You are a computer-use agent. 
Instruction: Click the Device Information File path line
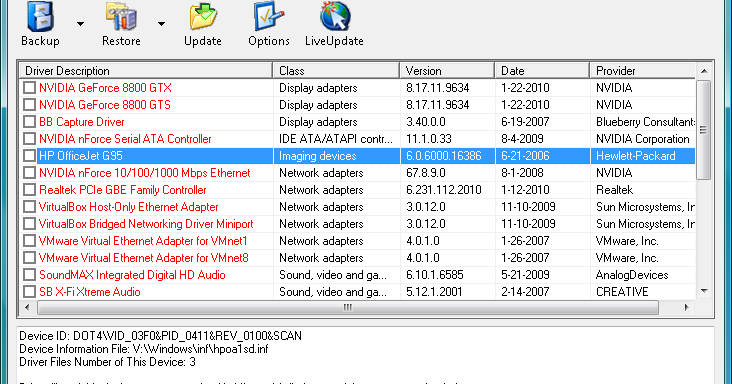pos(144,349)
